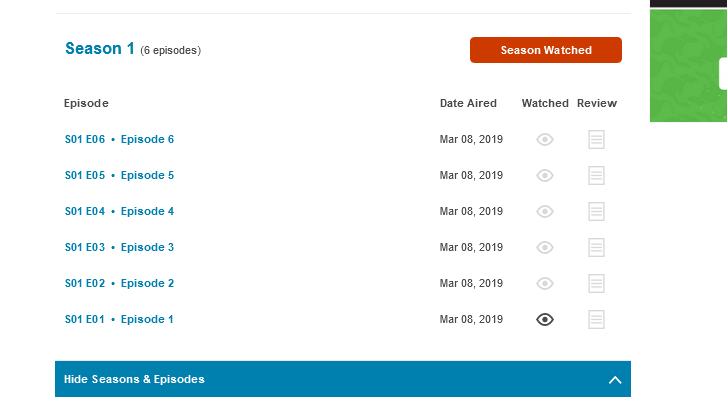Mark Episode 5 as watched
The width and height of the screenshot is (727, 404).
point(545,176)
